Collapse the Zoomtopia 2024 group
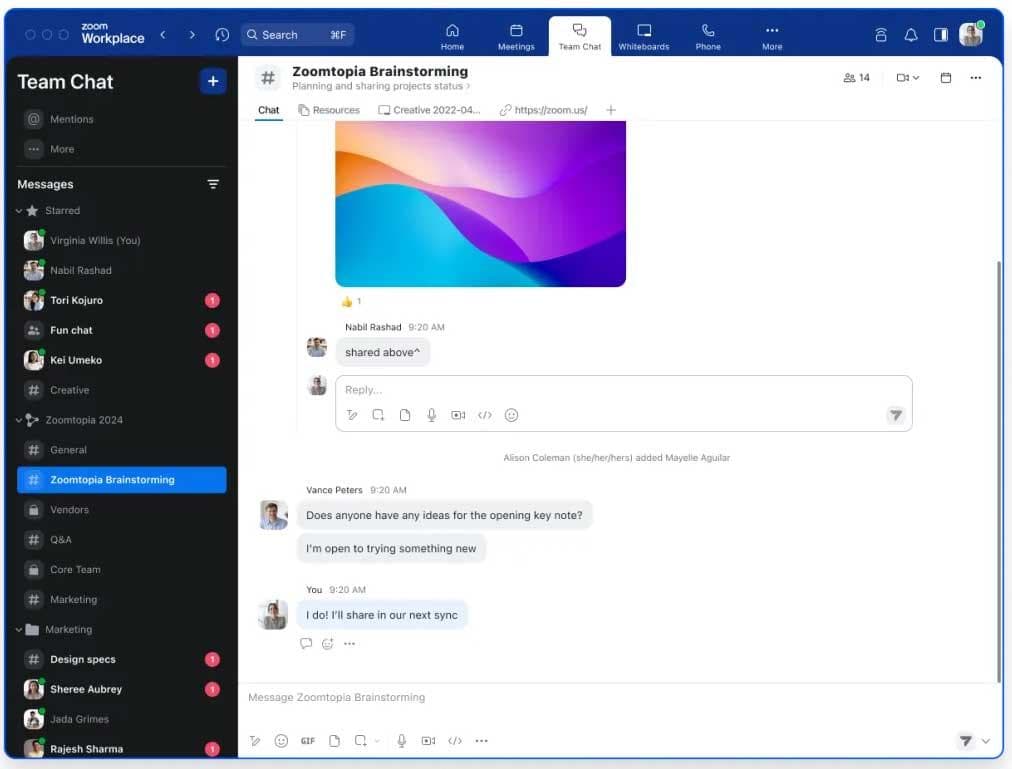The height and width of the screenshot is (769, 1012). pos(19,420)
